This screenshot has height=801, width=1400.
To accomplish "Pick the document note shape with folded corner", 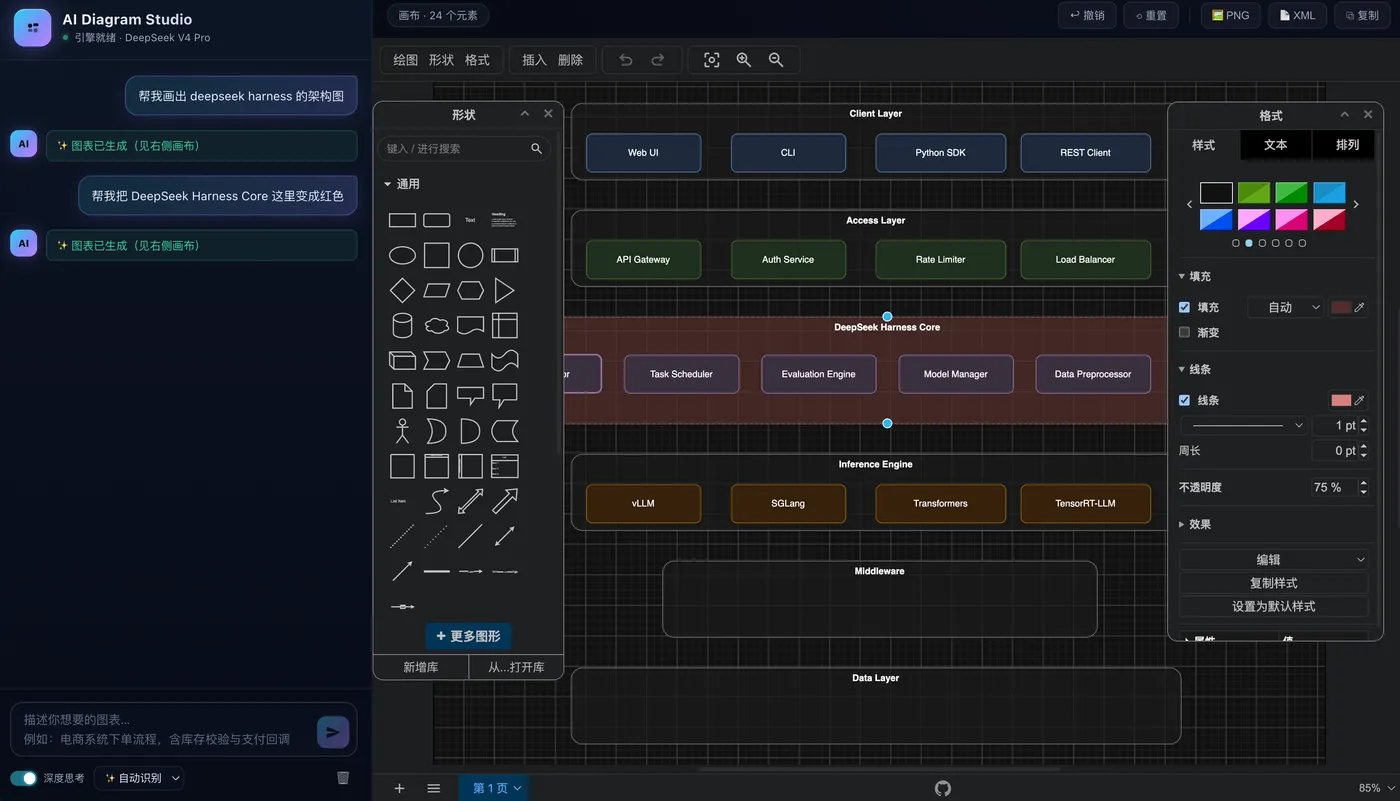I will [x=402, y=396].
